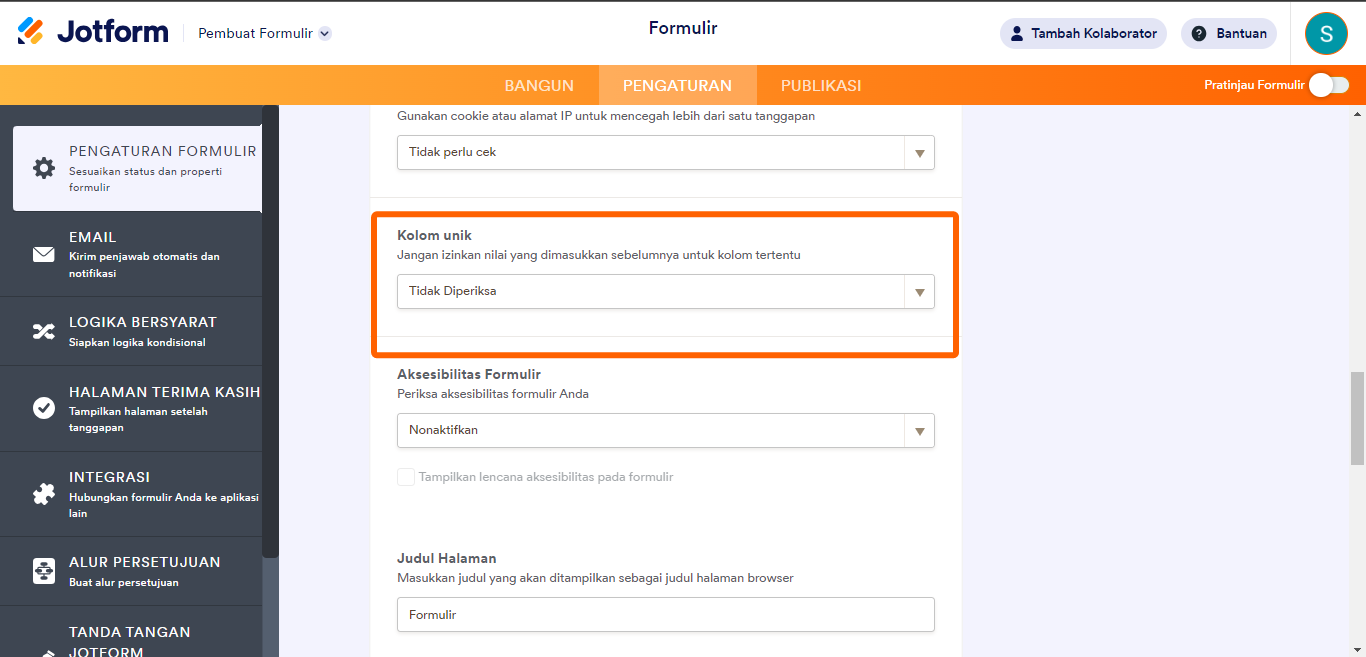Open the Tidak perlu cek dropdown
This screenshot has height=657, width=1366.
click(x=665, y=153)
